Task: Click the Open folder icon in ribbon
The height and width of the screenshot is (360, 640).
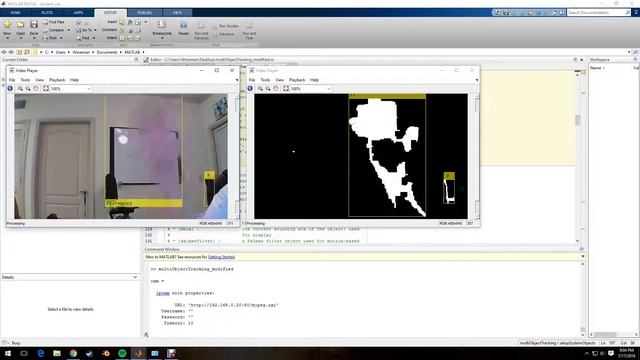Action: pyautogui.click(x=20, y=24)
